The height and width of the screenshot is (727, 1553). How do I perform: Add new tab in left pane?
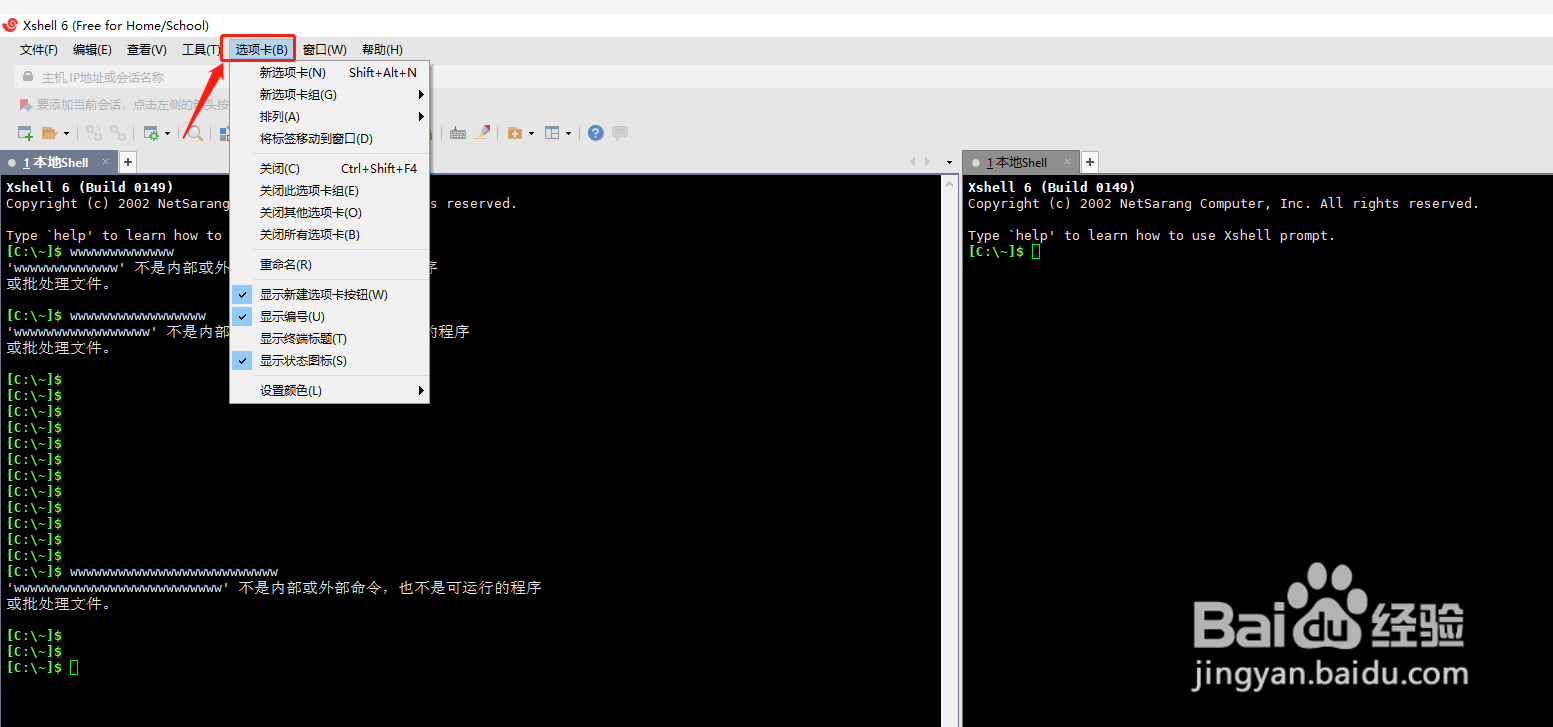[x=128, y=162]
